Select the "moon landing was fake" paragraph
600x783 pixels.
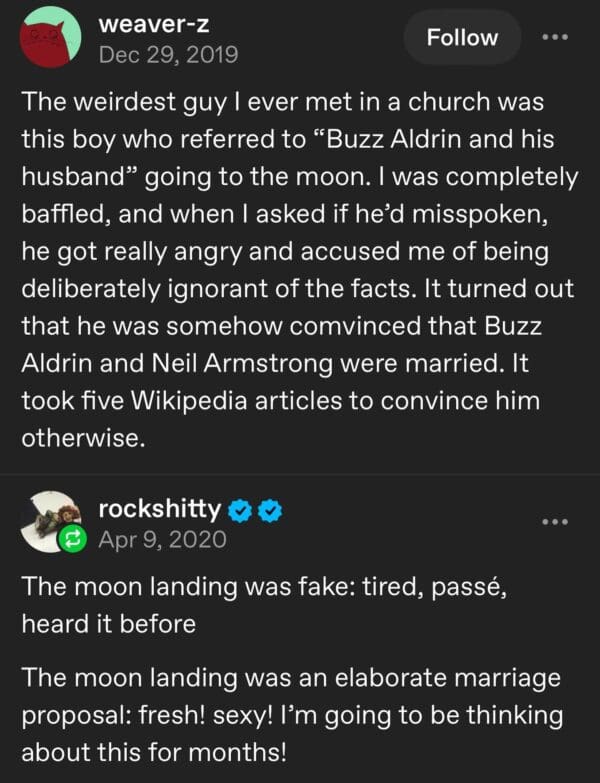tap(265, 605)
